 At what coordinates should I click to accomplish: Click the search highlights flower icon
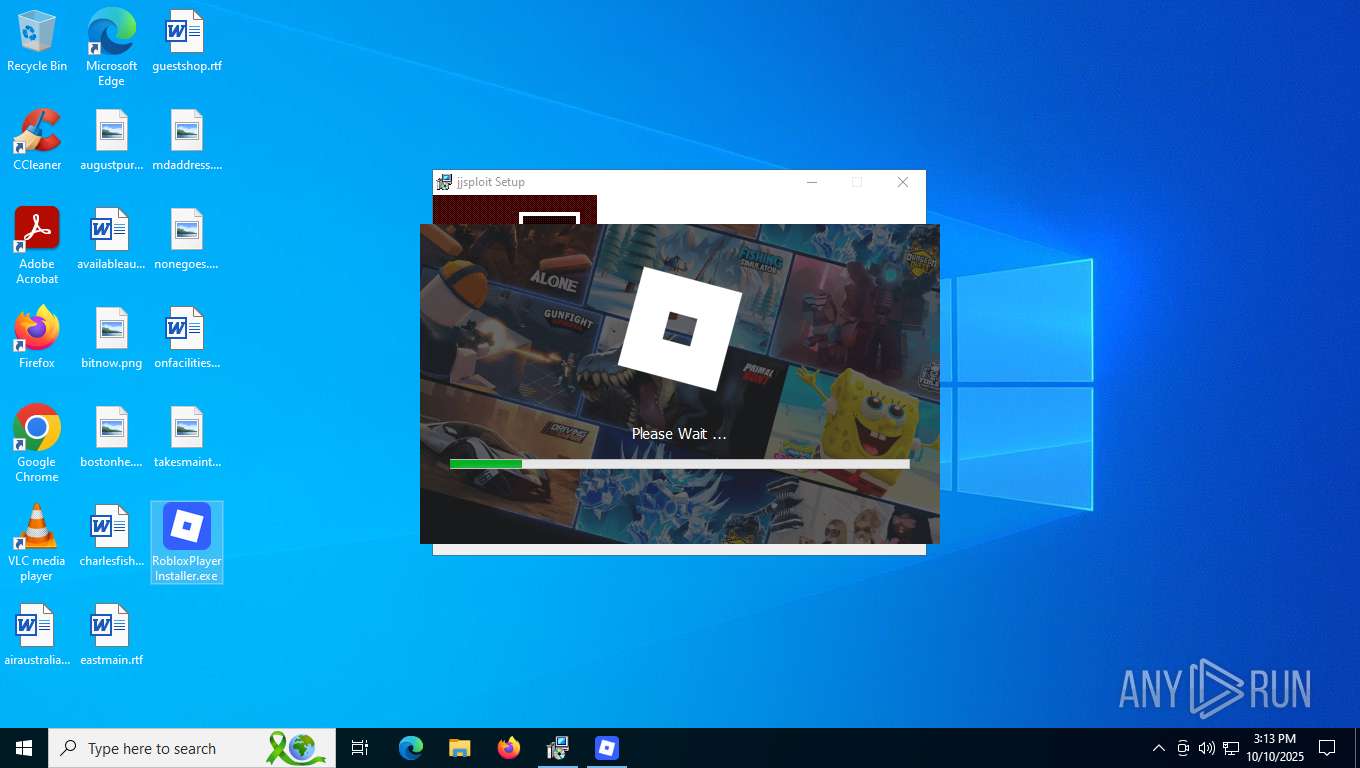(296, 748)
